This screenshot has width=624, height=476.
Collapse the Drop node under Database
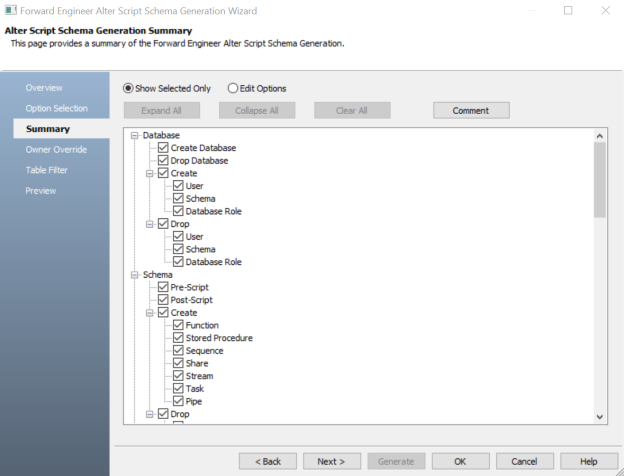coord(149,224)
